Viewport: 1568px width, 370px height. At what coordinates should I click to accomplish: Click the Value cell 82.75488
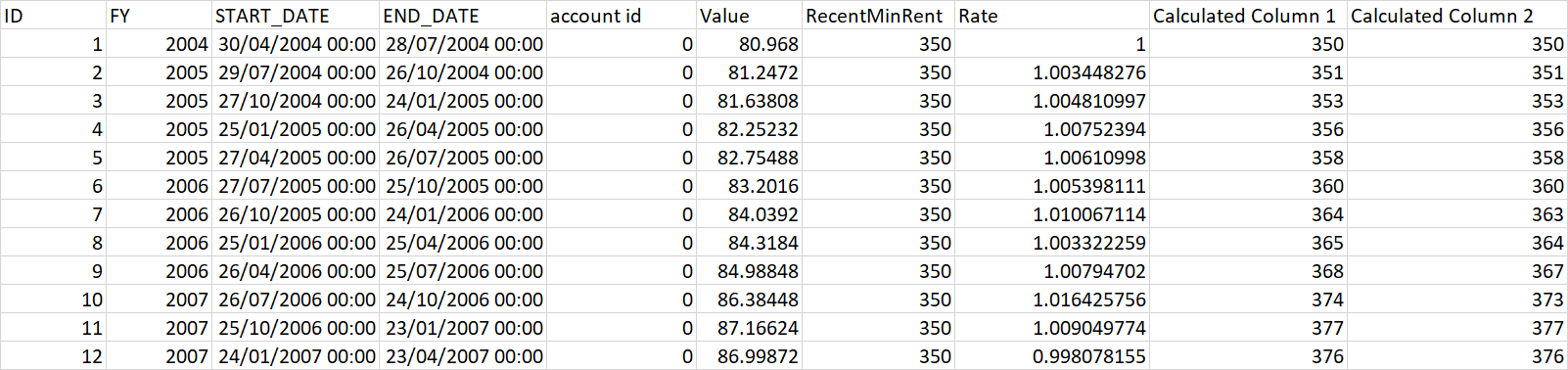(x=749, y=158)
